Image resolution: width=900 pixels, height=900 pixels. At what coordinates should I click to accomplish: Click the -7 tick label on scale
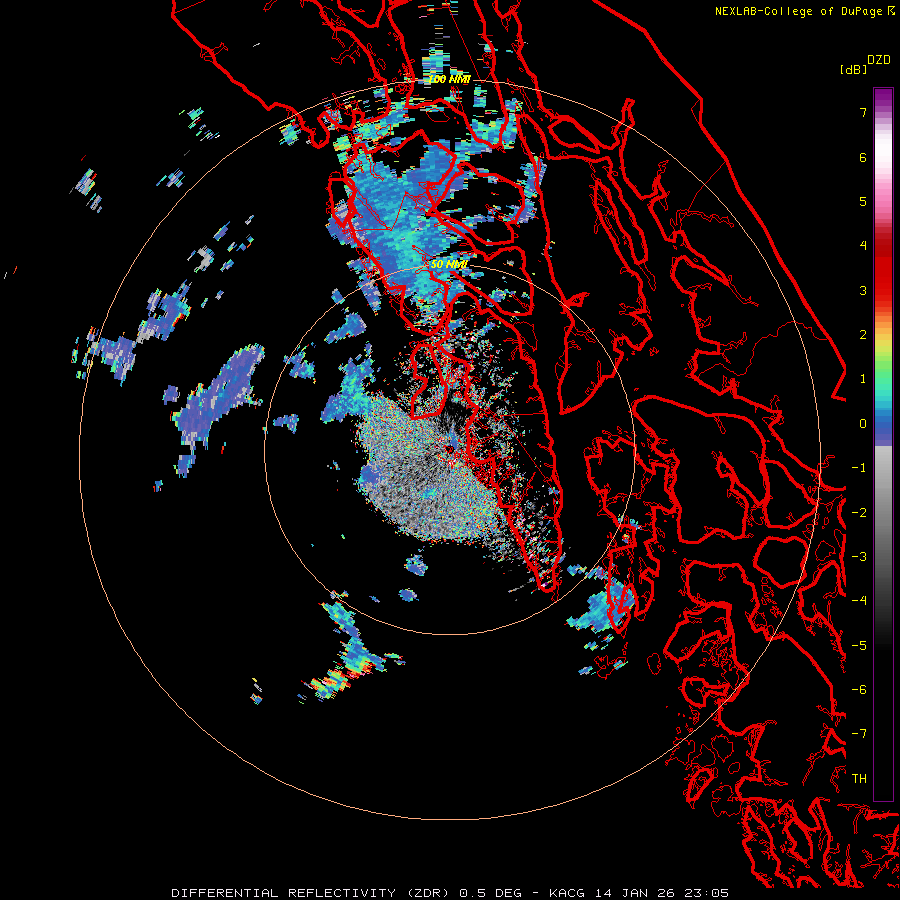coord(859,734)
